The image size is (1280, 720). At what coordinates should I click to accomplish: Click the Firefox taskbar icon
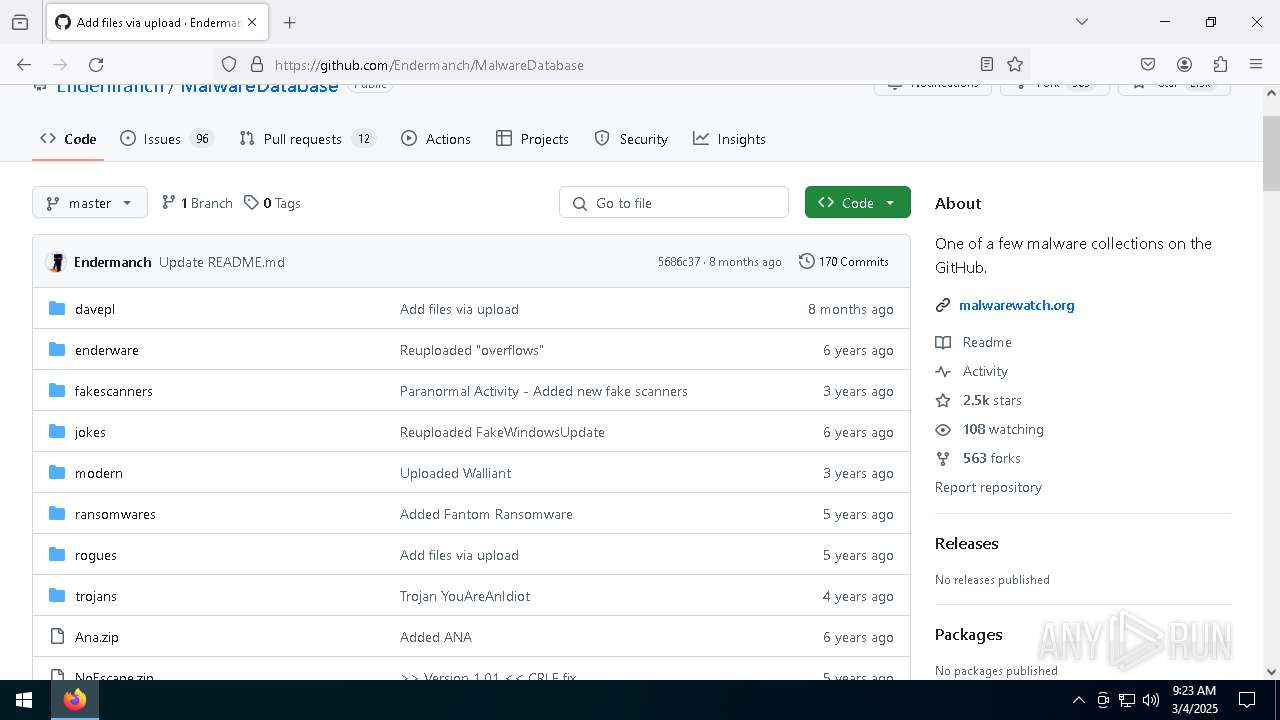(x=75, y=700)
